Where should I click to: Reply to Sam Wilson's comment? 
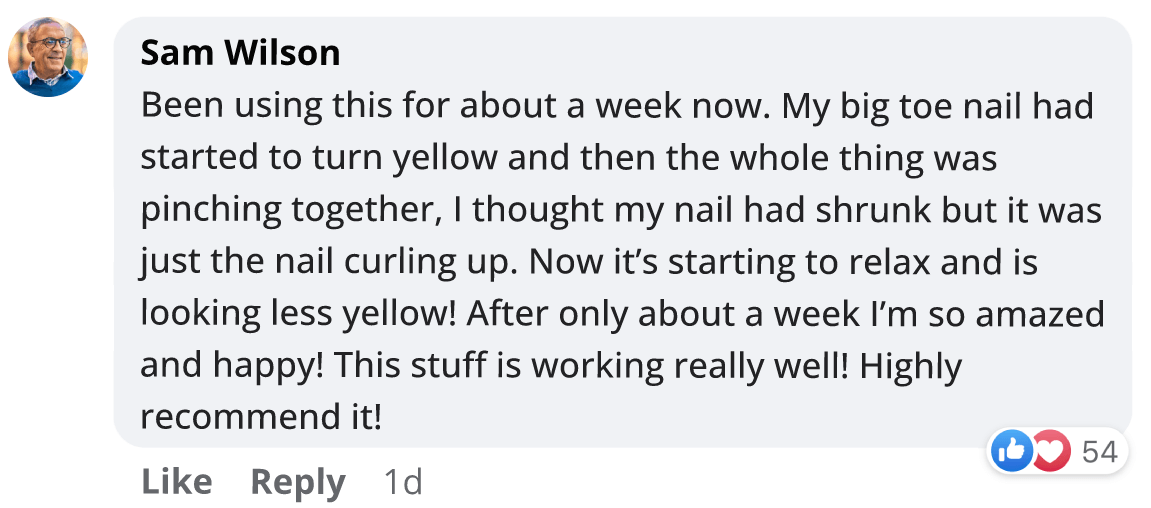click(x=297, y=482)
